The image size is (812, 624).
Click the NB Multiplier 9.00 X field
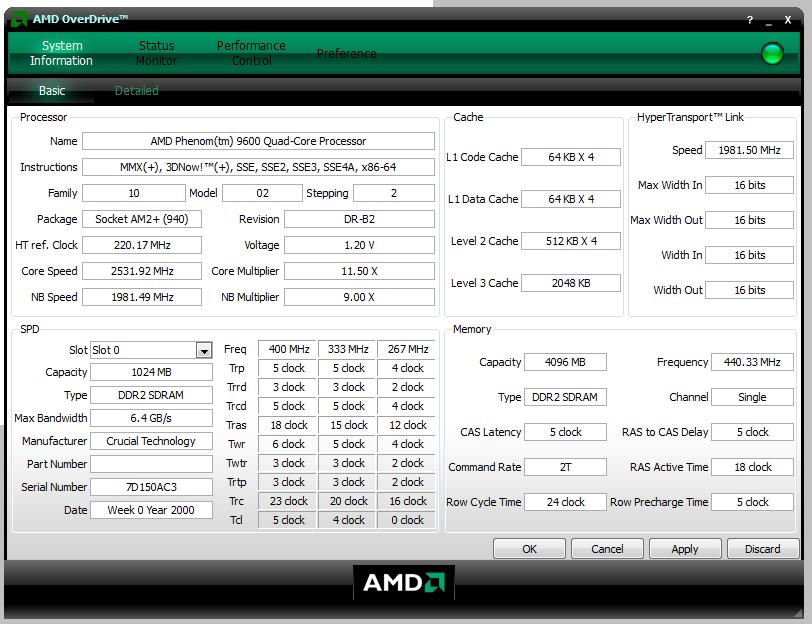tap(359, 297)
